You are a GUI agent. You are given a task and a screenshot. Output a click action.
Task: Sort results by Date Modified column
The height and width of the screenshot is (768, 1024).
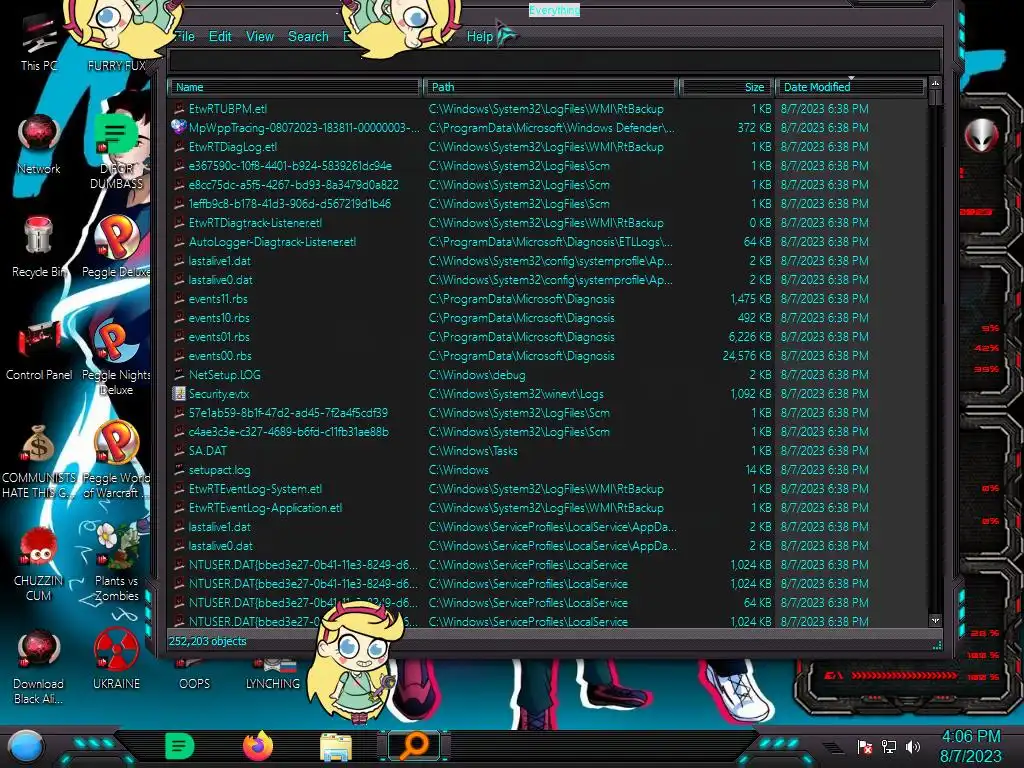point(850,87)
